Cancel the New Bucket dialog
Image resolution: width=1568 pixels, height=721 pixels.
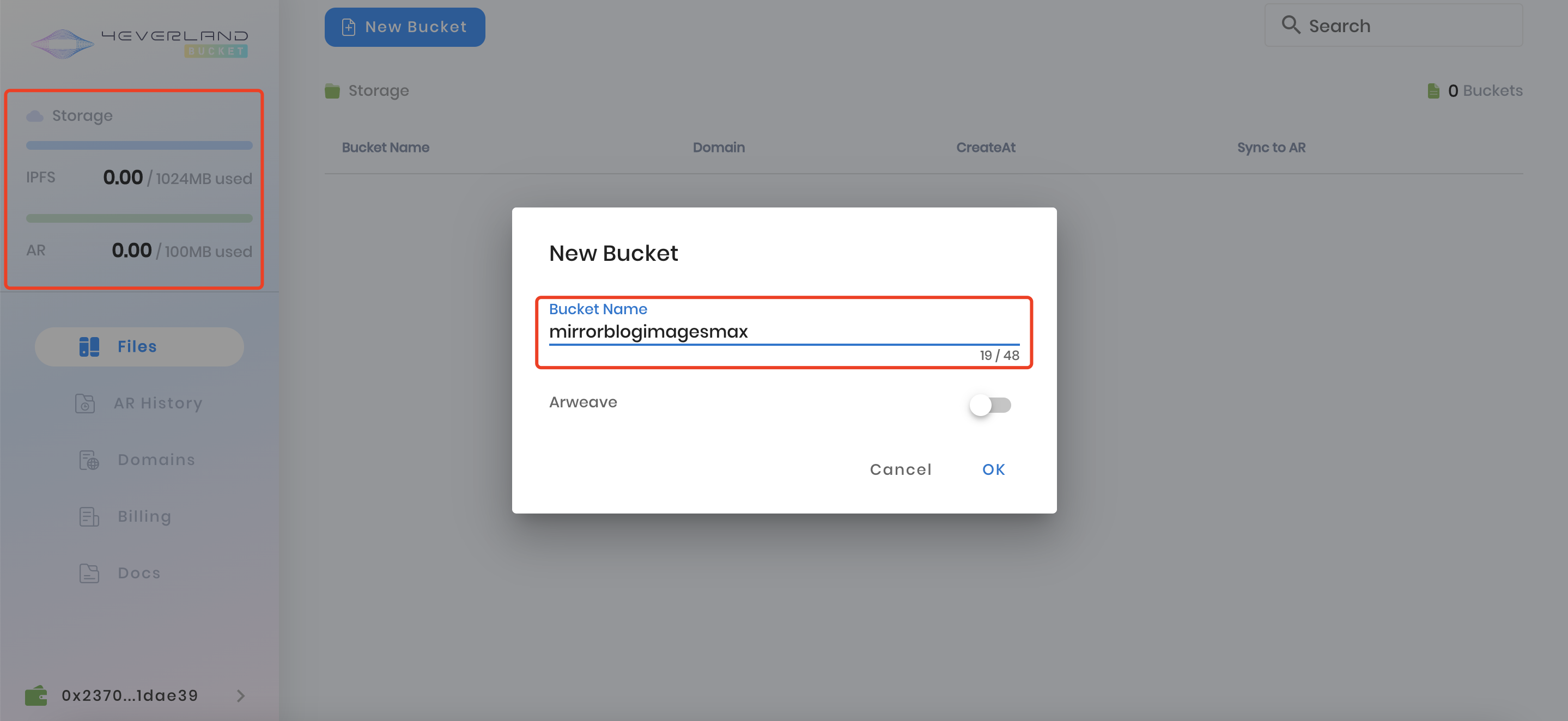click(x=901, y=470)
